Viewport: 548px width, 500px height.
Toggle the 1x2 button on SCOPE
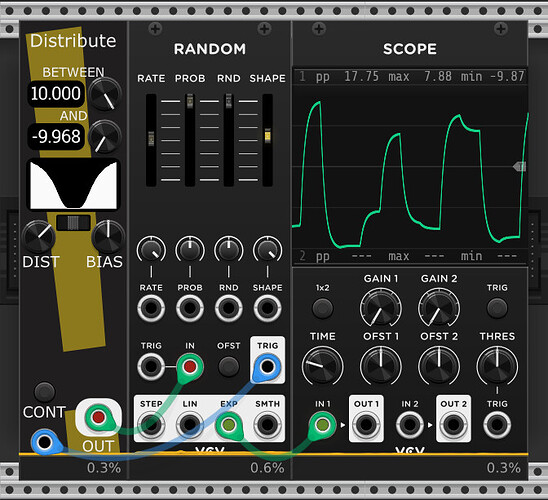point(322,308)
